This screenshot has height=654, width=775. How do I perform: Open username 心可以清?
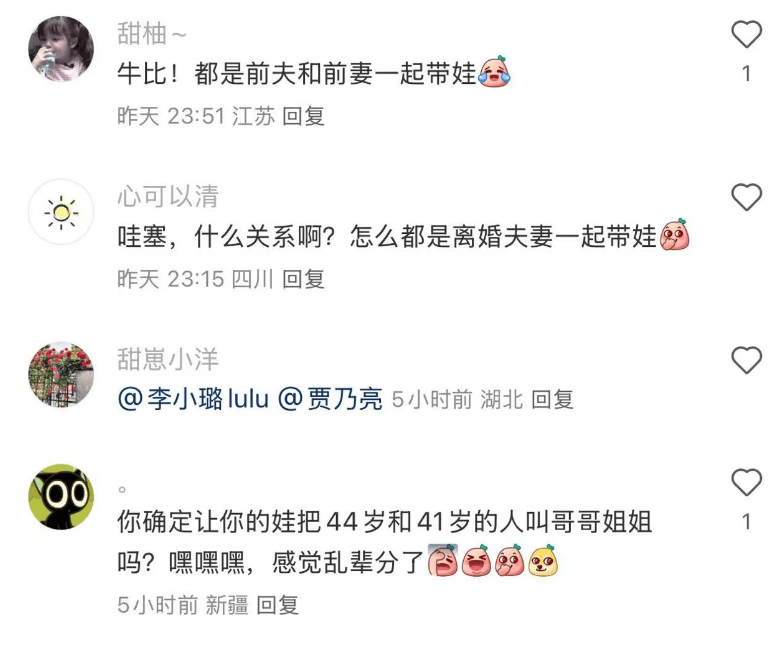(168, 196)
